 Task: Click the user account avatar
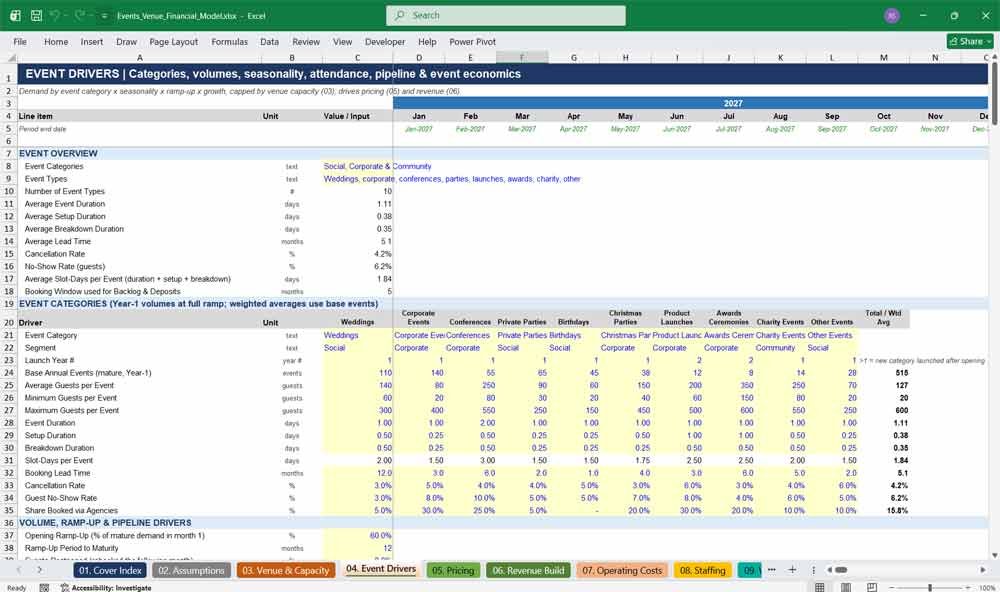(x=892, y=15)
